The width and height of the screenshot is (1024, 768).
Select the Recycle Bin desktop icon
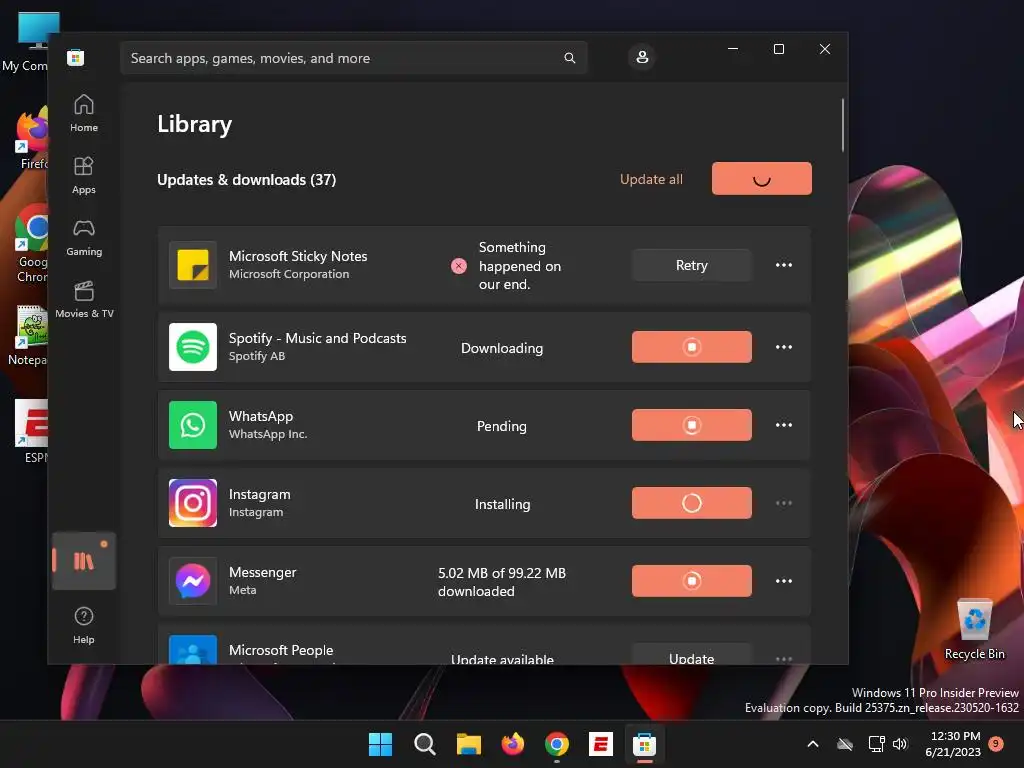[974, 629]
